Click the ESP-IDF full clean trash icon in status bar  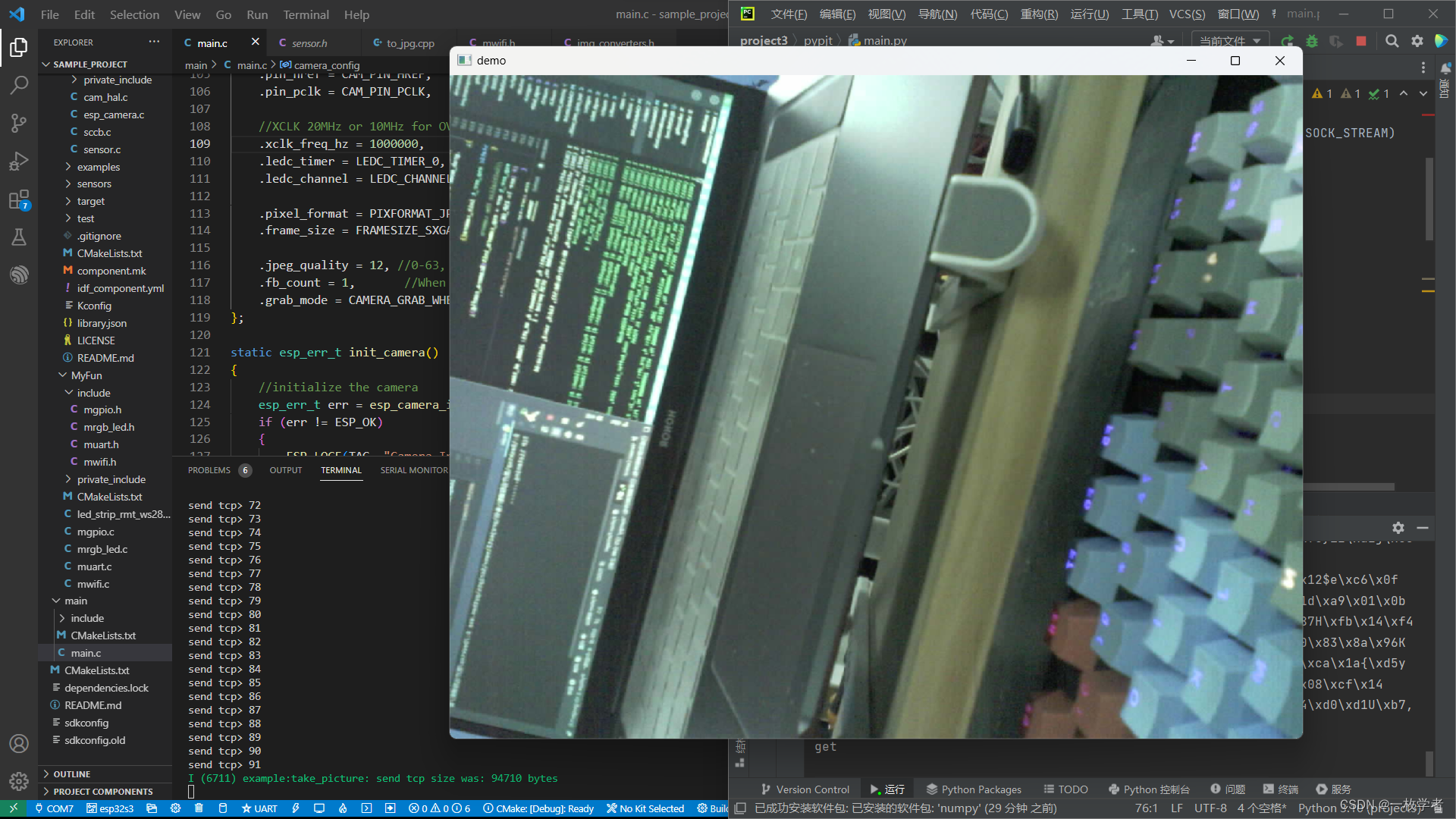199,808
